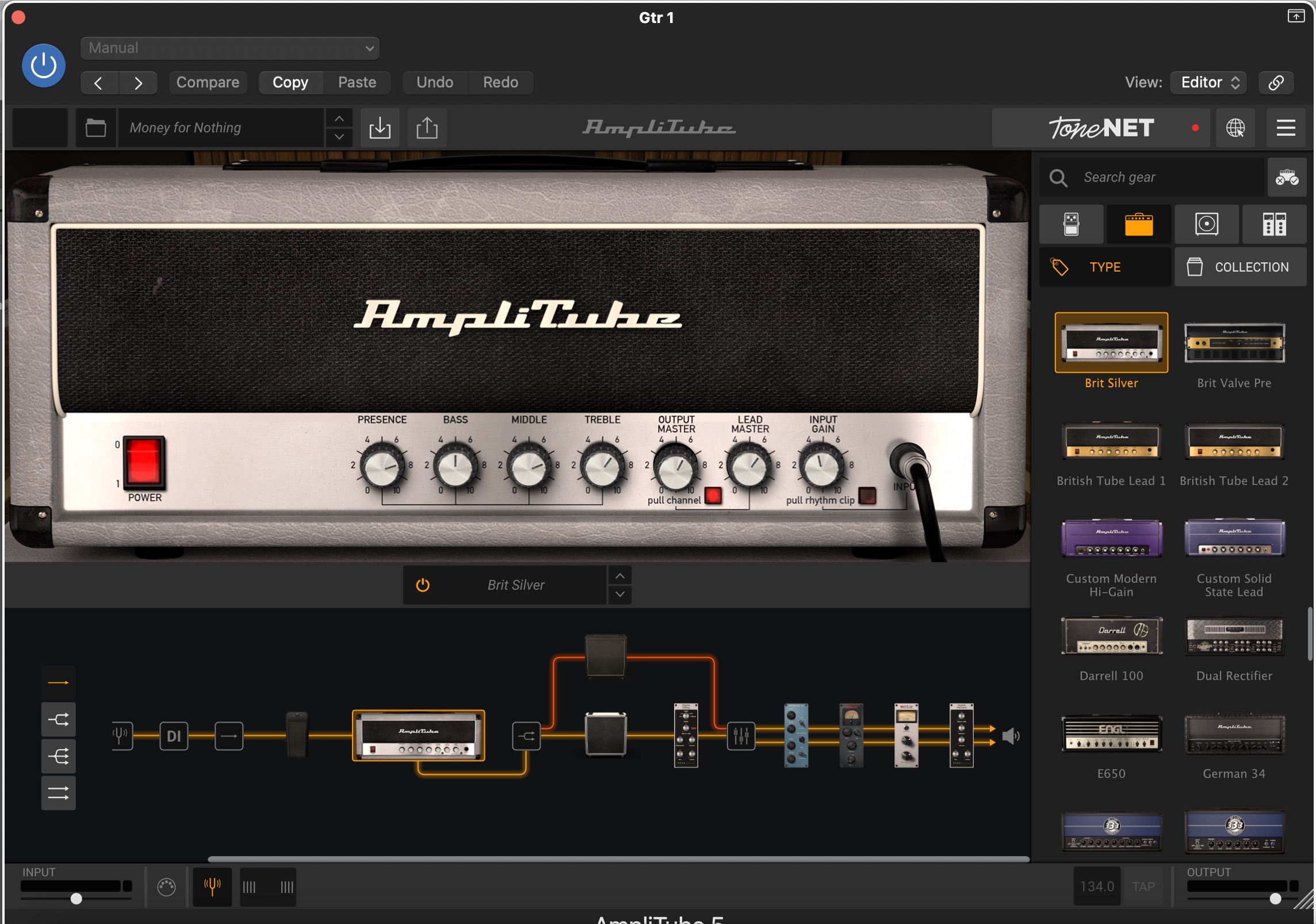Toggle the Brit Silver amp power icon

[423, 585]
